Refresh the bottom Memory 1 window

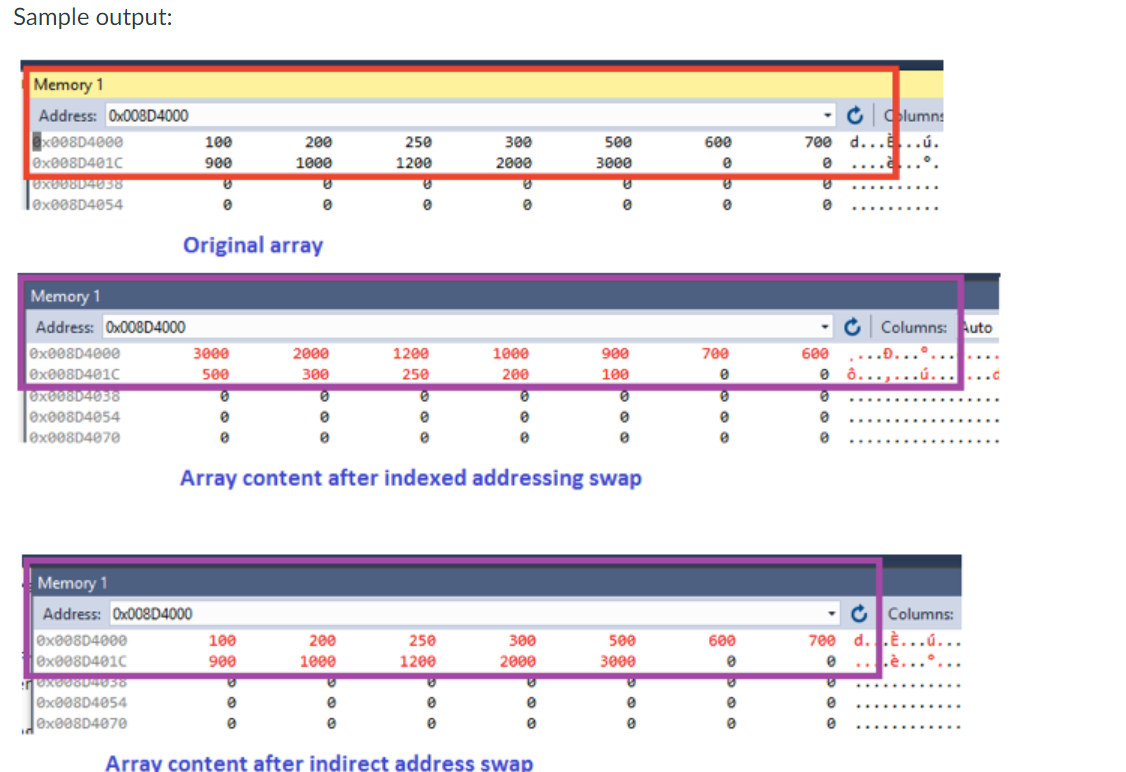(x=858, y=613)
